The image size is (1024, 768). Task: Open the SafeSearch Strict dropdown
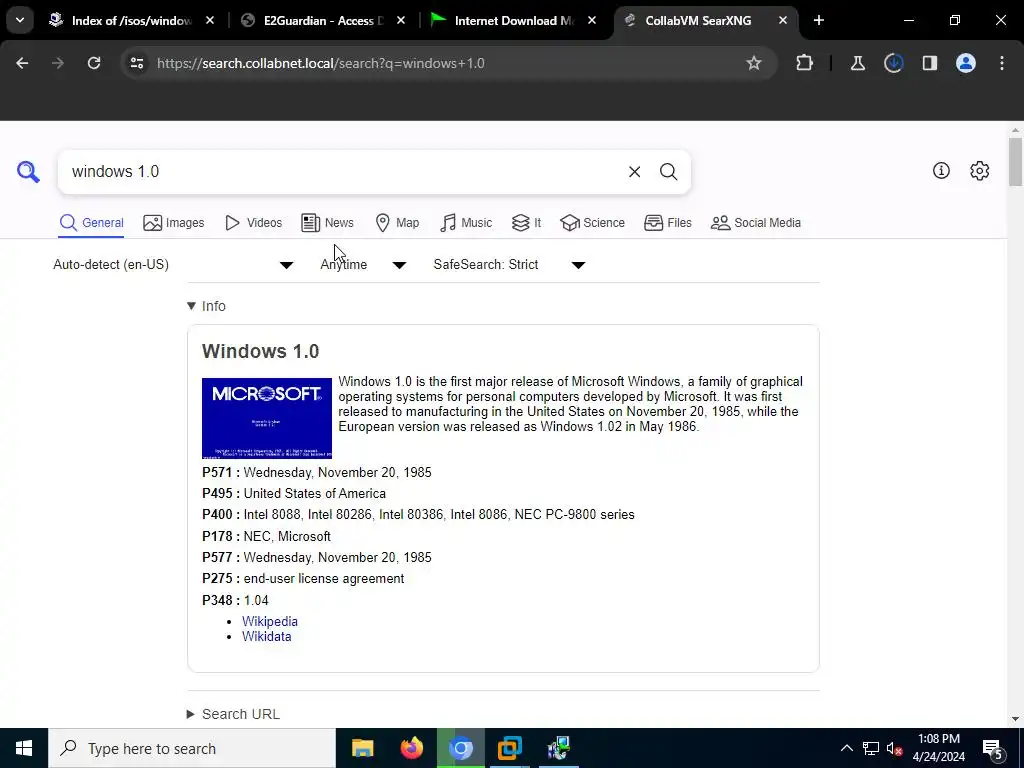509,264
